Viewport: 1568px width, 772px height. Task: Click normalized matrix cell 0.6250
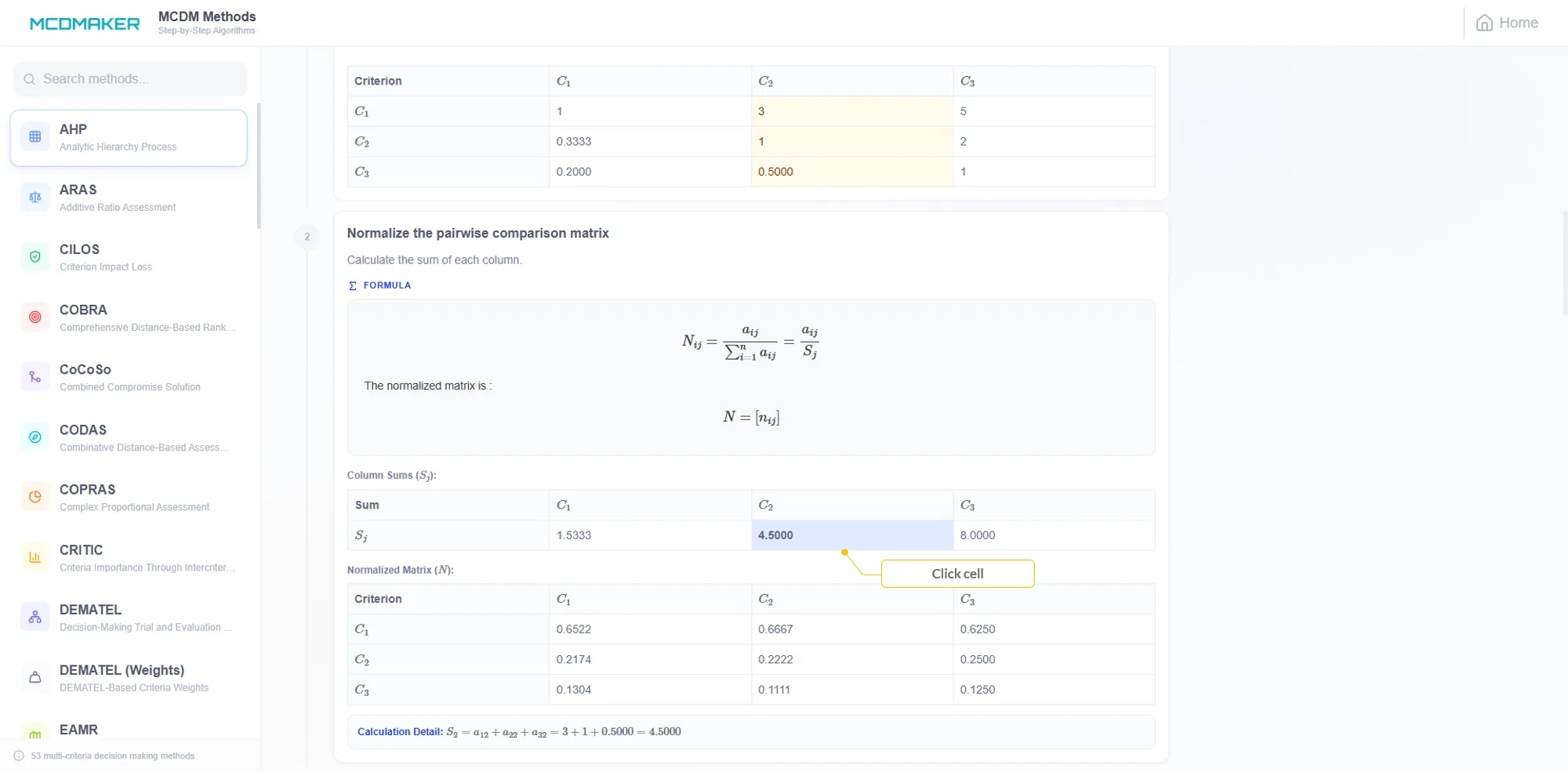(x=1054, y=629)
